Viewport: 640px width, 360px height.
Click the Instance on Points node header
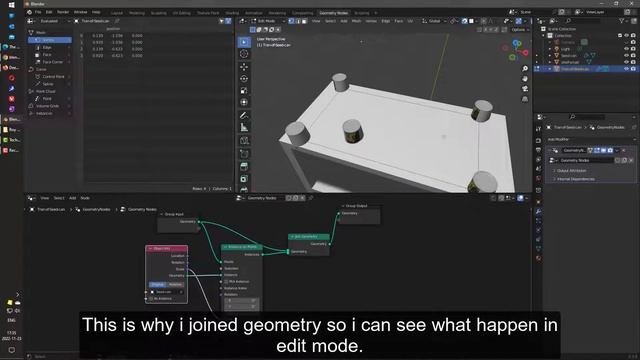coord(242,247)
